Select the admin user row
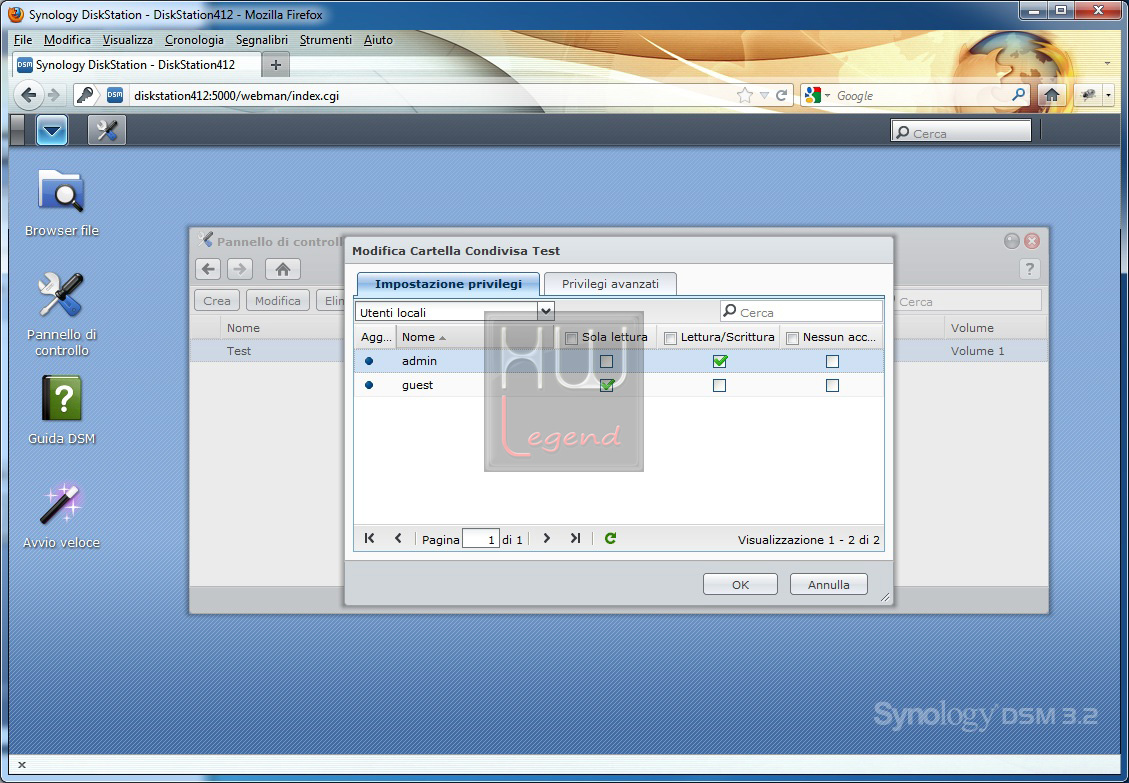 619,361
